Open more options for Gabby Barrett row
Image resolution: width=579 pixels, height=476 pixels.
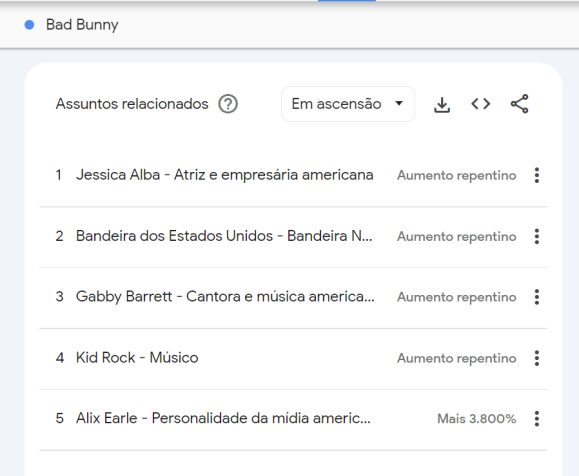[x=537, y=297]
